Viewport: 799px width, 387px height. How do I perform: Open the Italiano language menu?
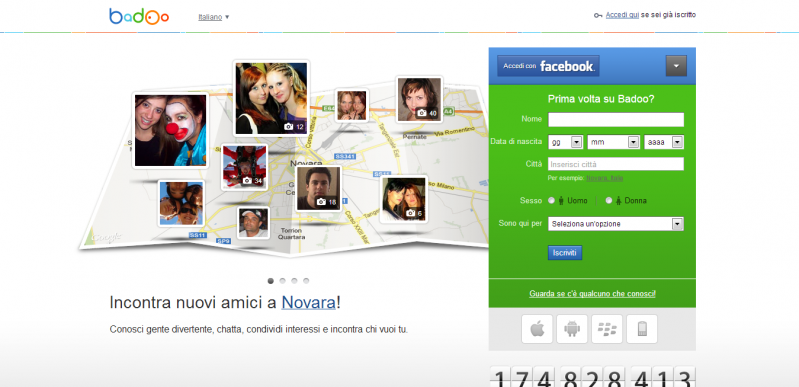[214, 17]
